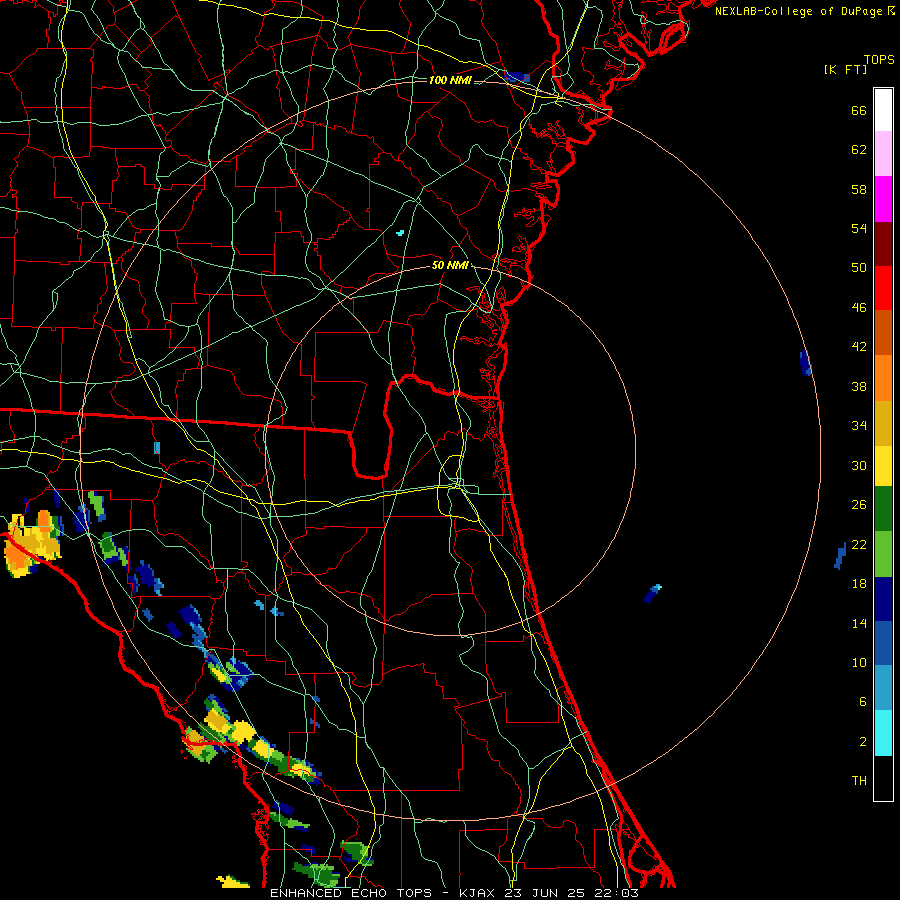Click the legend value 26
The height and width of the screenshot is (900, 900).
tap(859, 505)
